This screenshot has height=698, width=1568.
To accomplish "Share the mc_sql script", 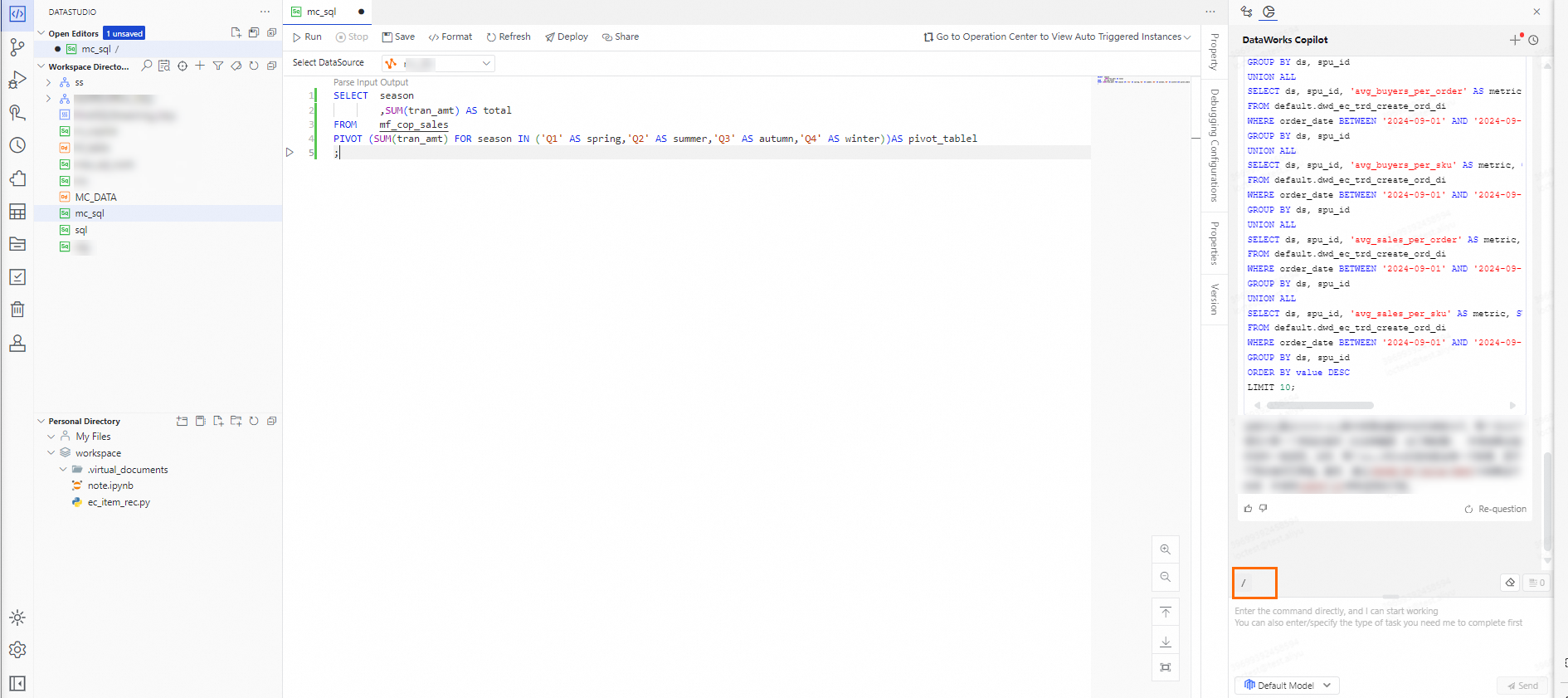I will (x=621, y=37).
